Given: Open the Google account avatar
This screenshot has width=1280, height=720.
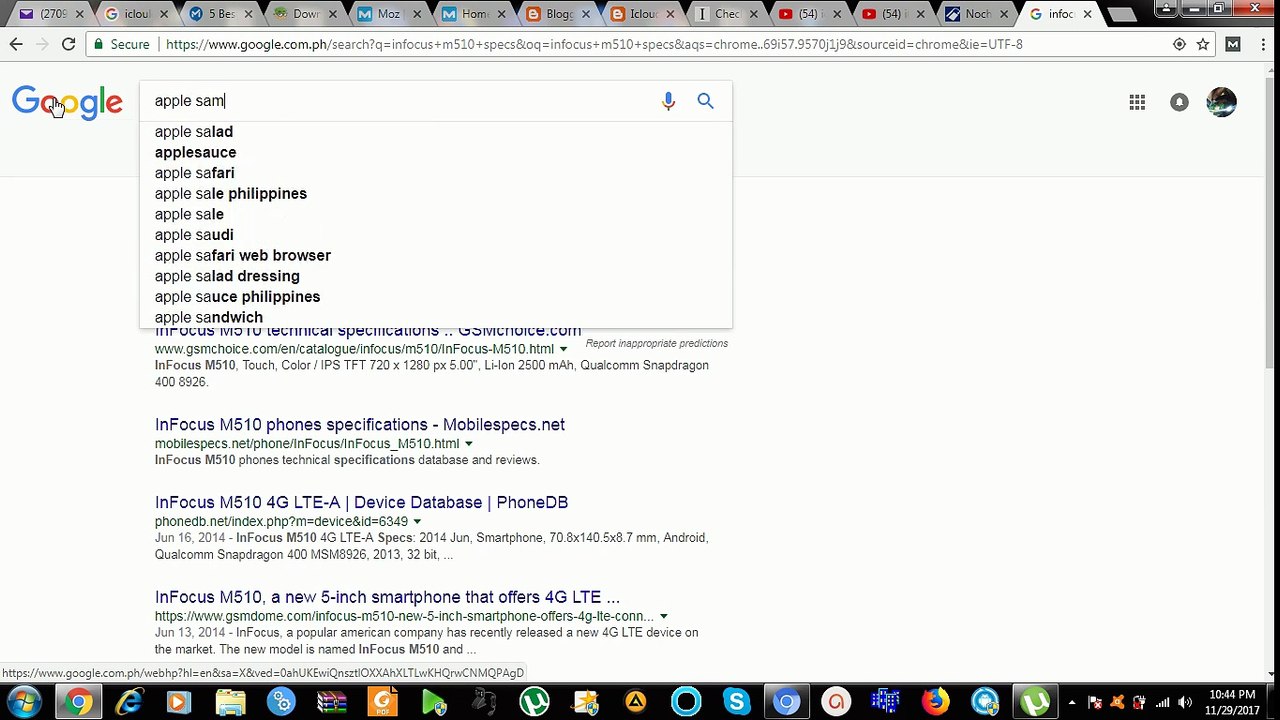Looking at the screenshot, I should point(1221,102).
